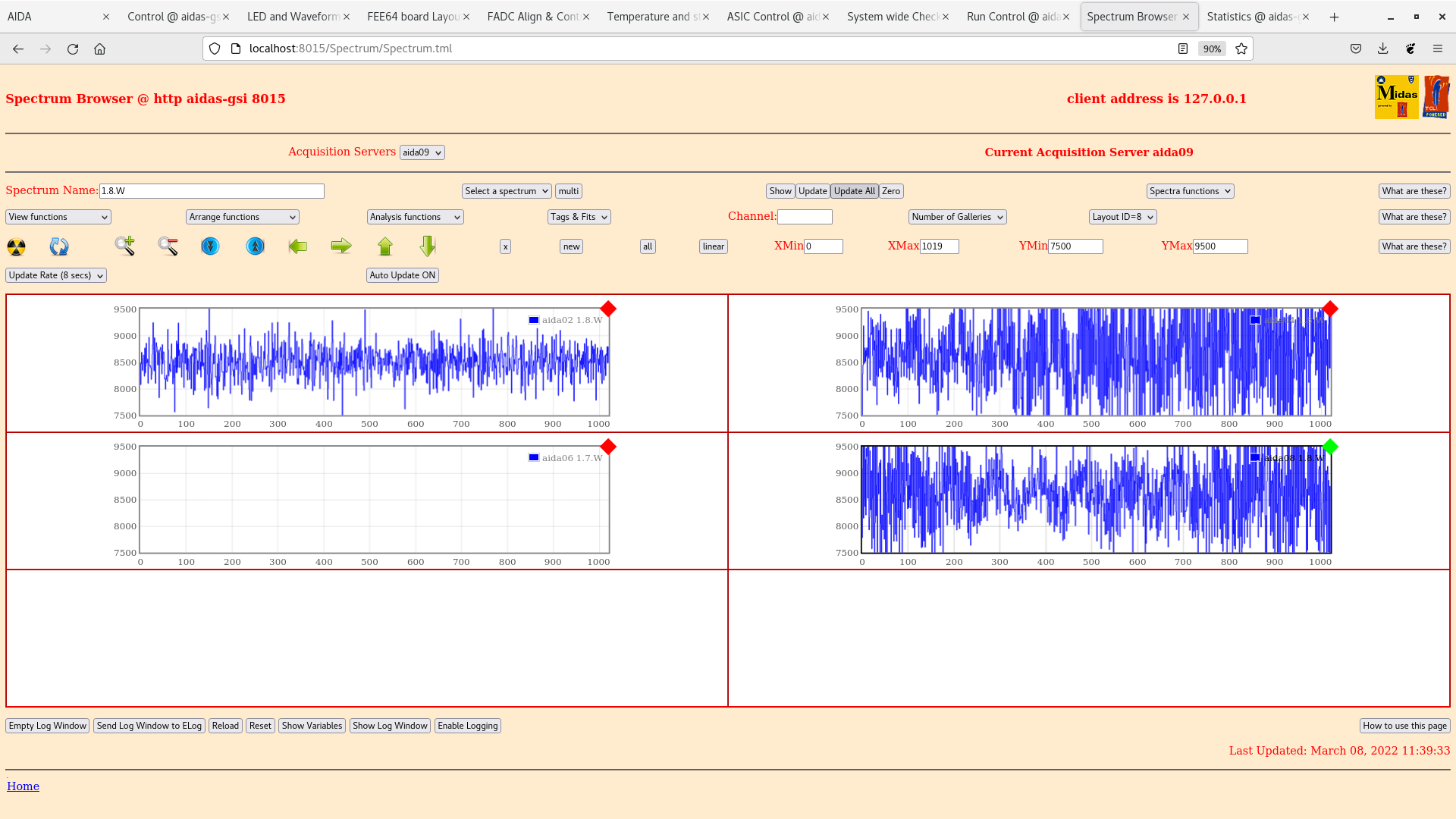Click the green up arrow icon
Image resolution: width=1456 pixels, height=819 pixels.
click(x=385, y=246)
